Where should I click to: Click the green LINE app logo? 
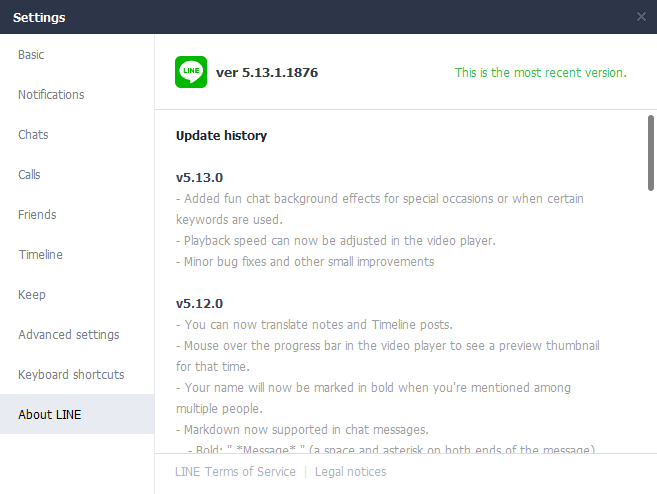191,72
